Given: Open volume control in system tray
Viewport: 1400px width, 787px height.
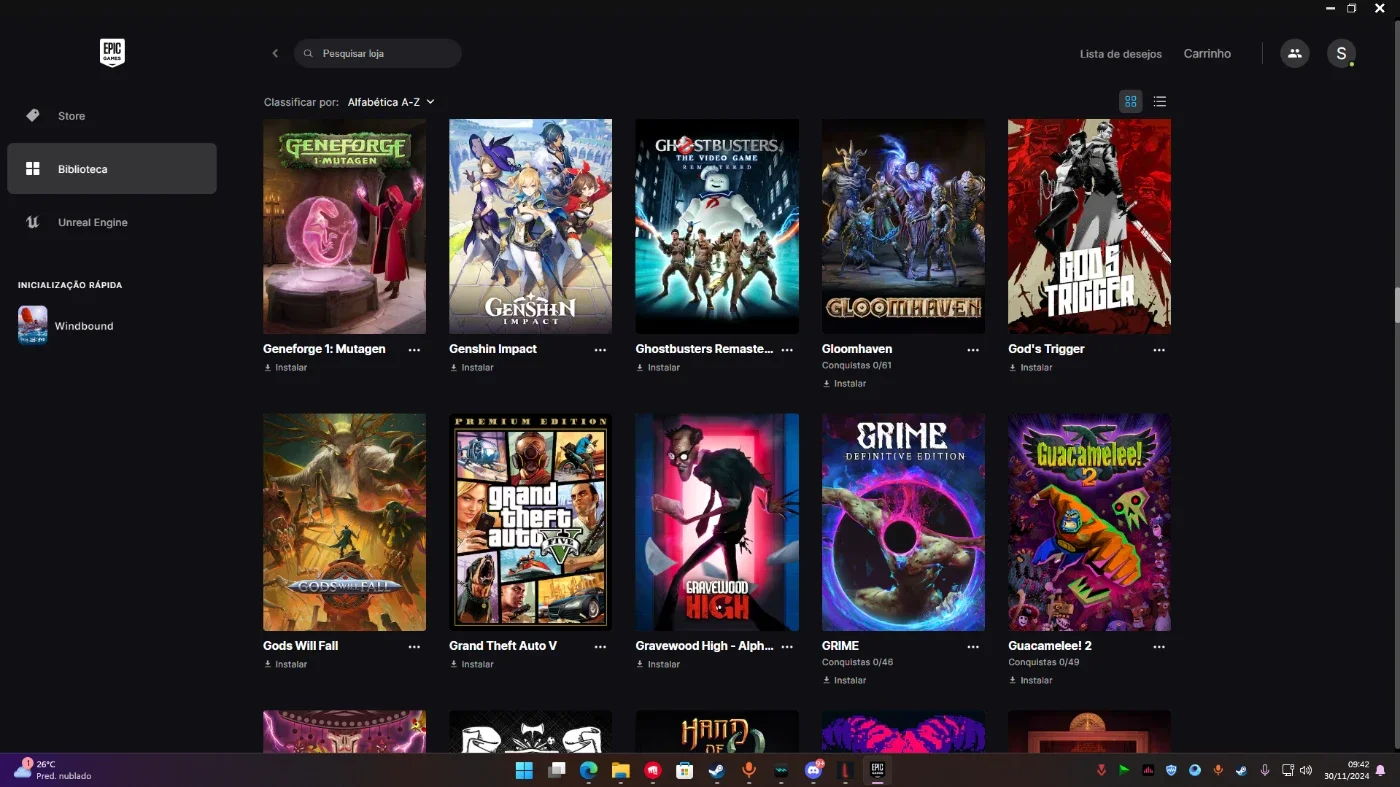Looking at the screenshot, I should pyautogui.click(x=1306, y=770).
